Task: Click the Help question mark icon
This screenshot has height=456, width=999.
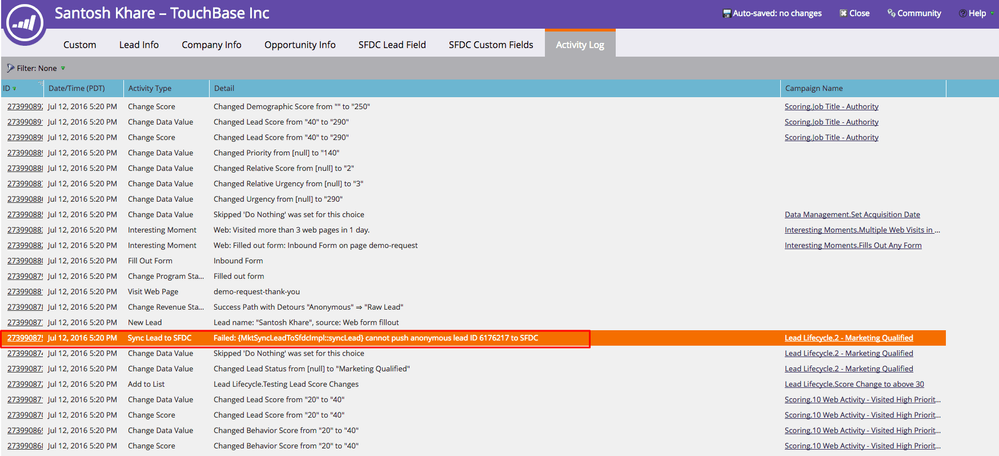Action: tap(962, 14)
